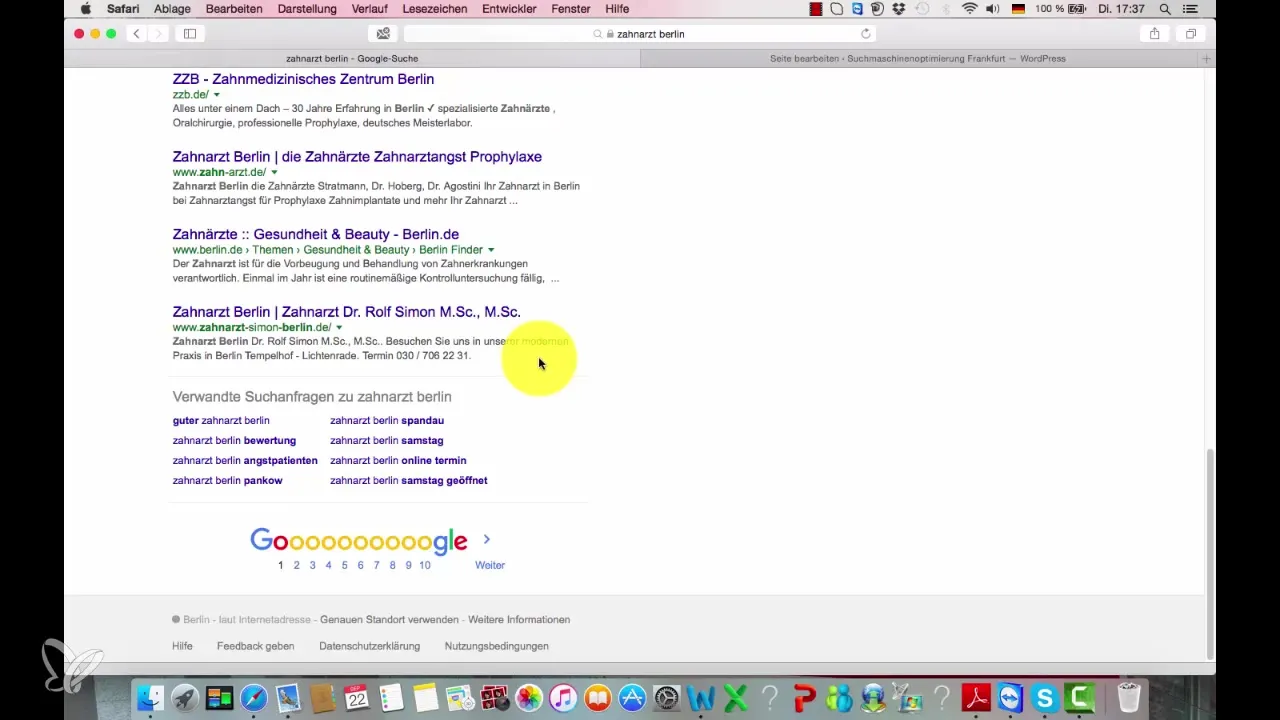This screenshot has height=720, width=1280.
Task: Select the zahnarzt berlin Google-Suche tab
Action: point(352,59)
